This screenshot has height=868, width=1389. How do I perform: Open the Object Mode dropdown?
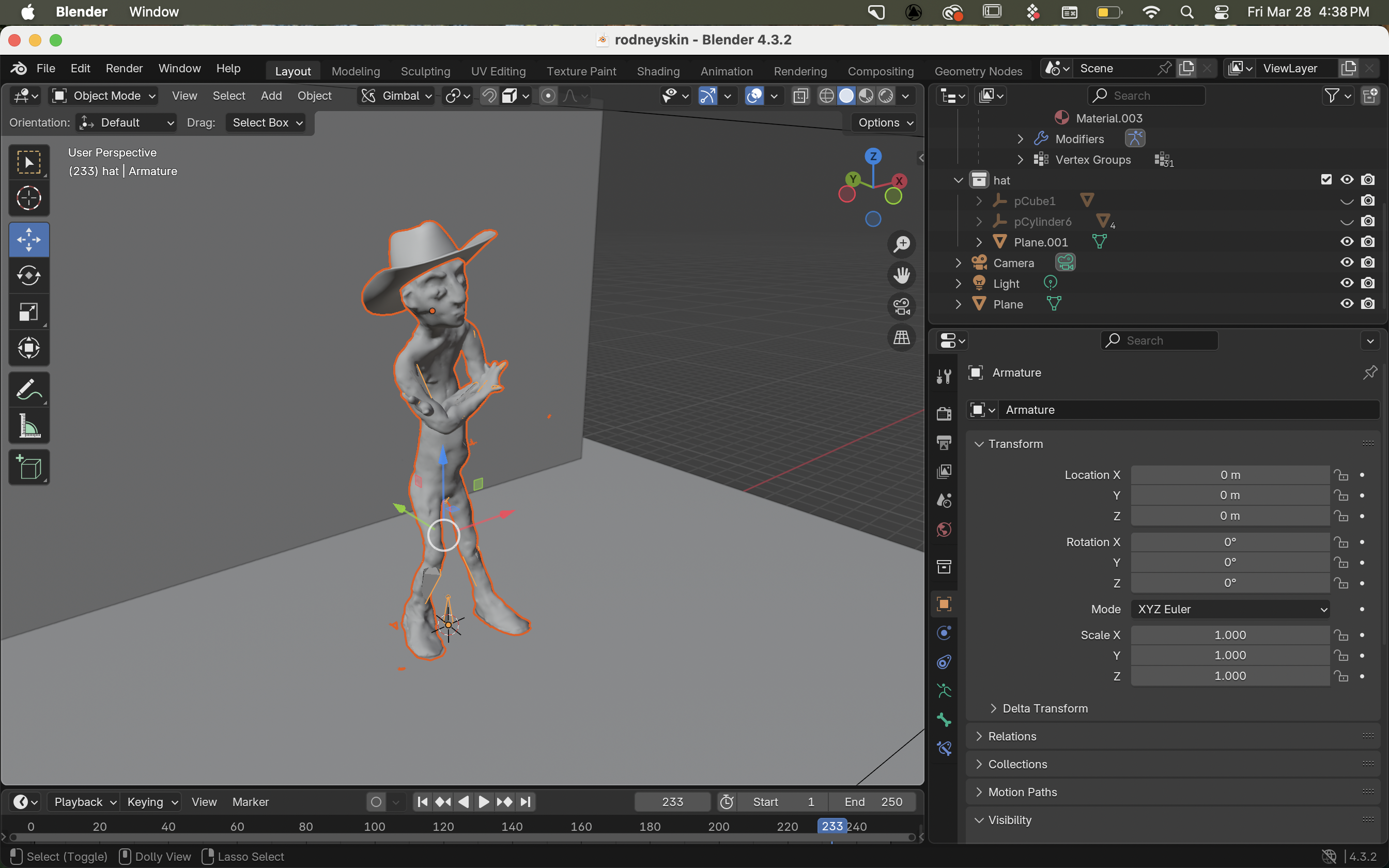pos(104,96)
